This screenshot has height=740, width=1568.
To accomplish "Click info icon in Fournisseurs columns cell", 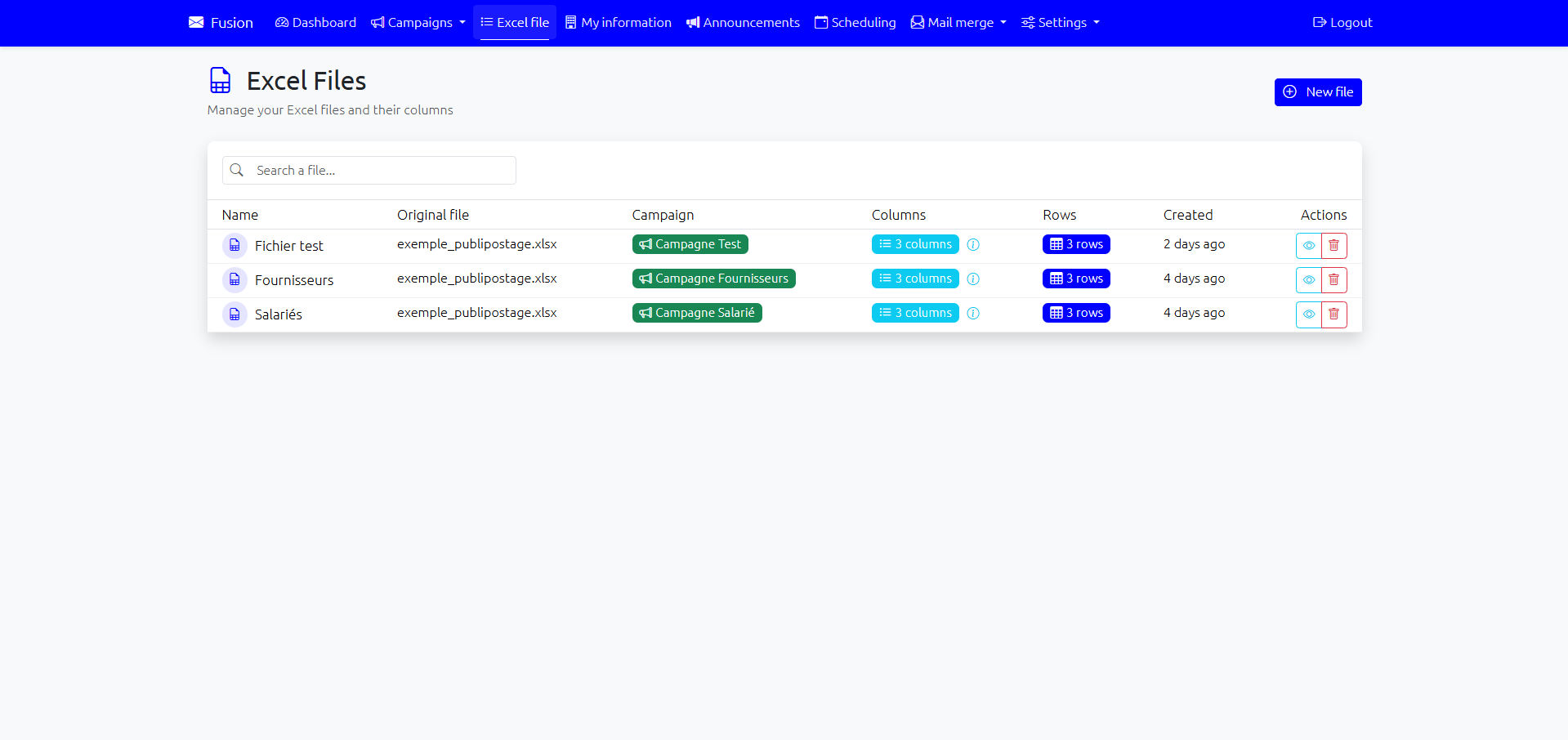I will [973, 279].
